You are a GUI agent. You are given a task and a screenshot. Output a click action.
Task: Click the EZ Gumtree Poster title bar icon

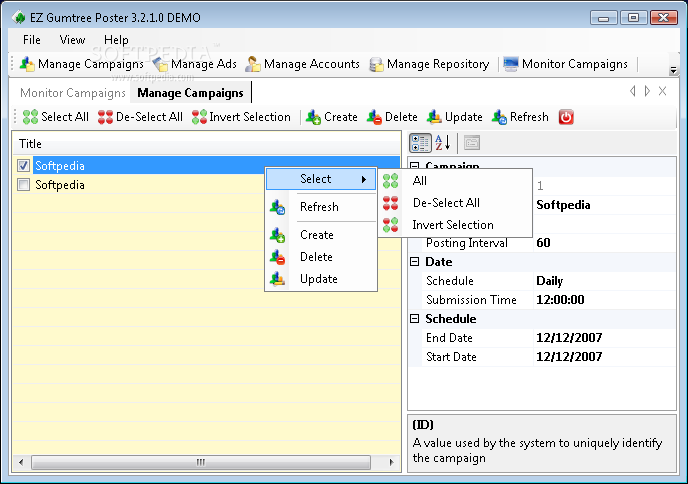pos(19,18)
